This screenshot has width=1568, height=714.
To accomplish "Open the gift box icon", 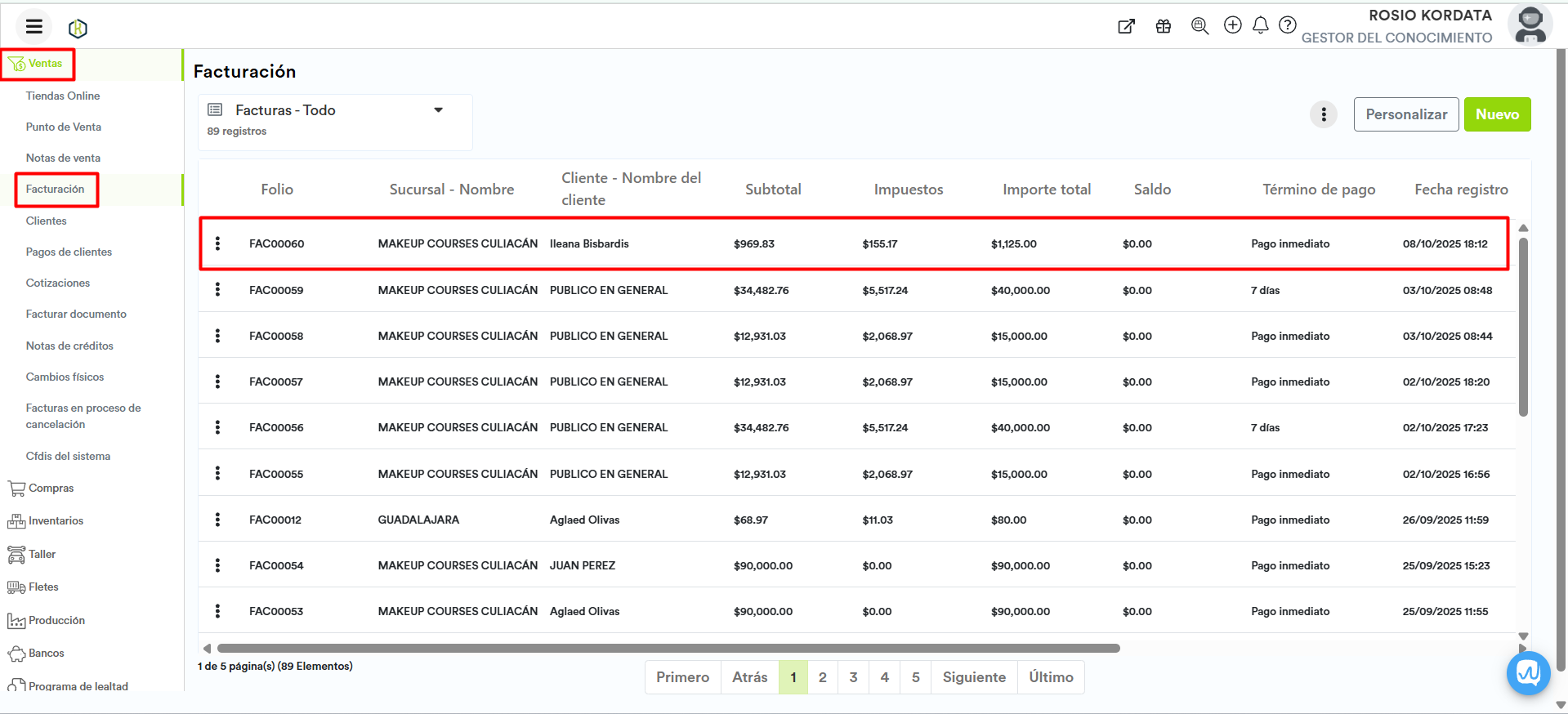I will (1164, 26).
